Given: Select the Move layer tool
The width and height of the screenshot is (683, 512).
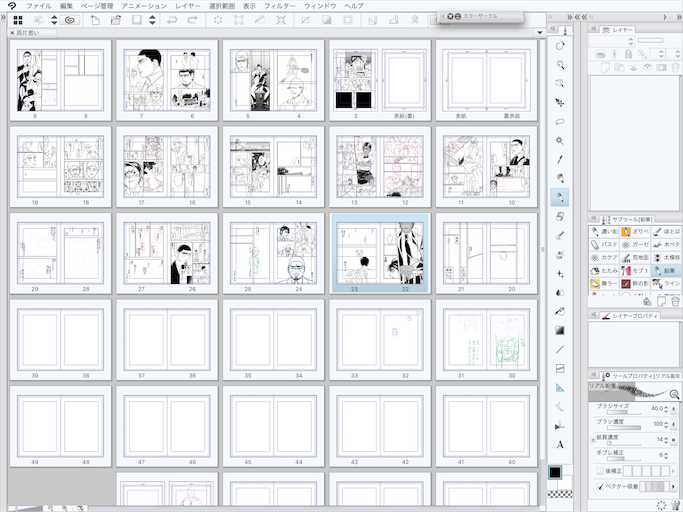Looking at the screenshot, I should click(x=560, y=102).
